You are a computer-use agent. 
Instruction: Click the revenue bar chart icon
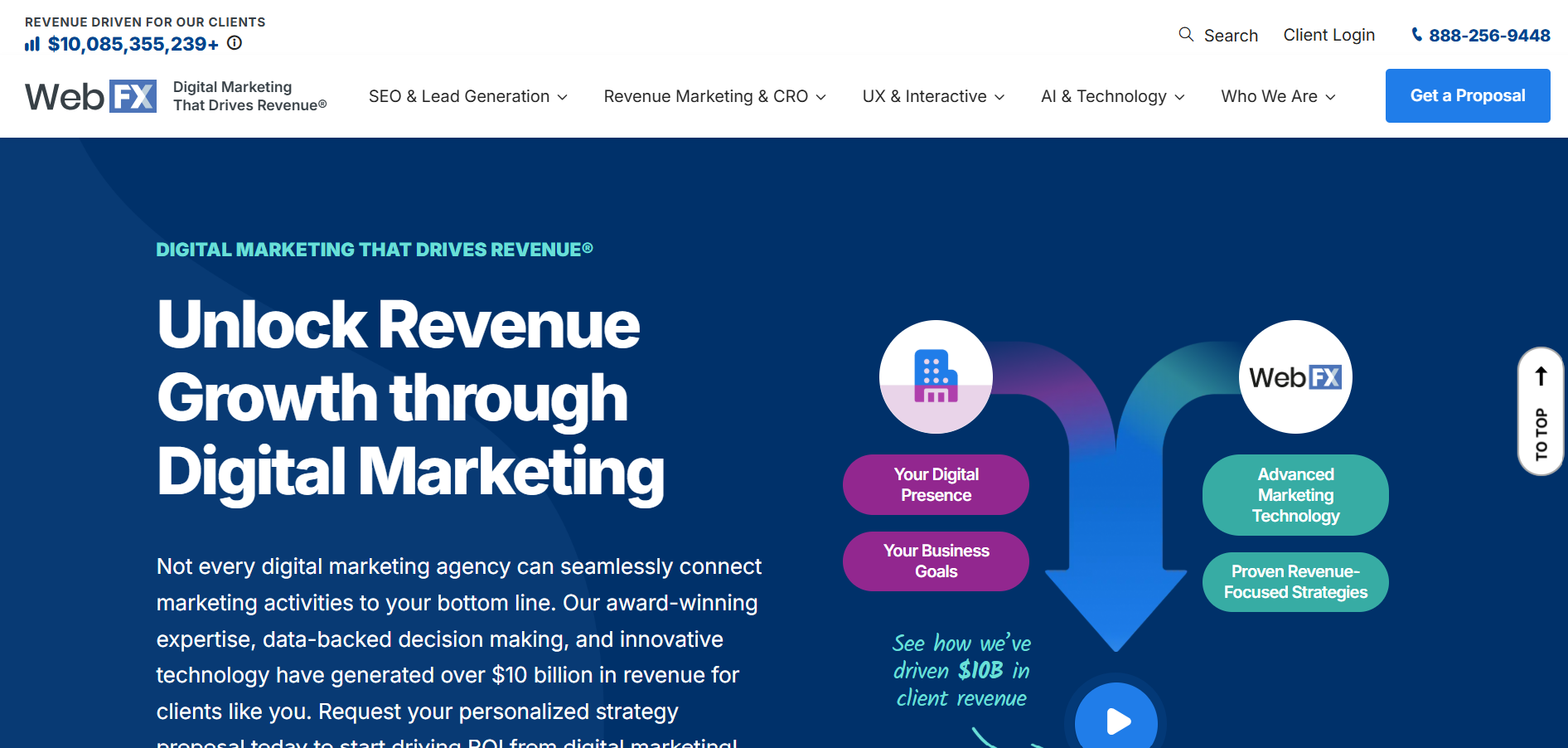32,44
